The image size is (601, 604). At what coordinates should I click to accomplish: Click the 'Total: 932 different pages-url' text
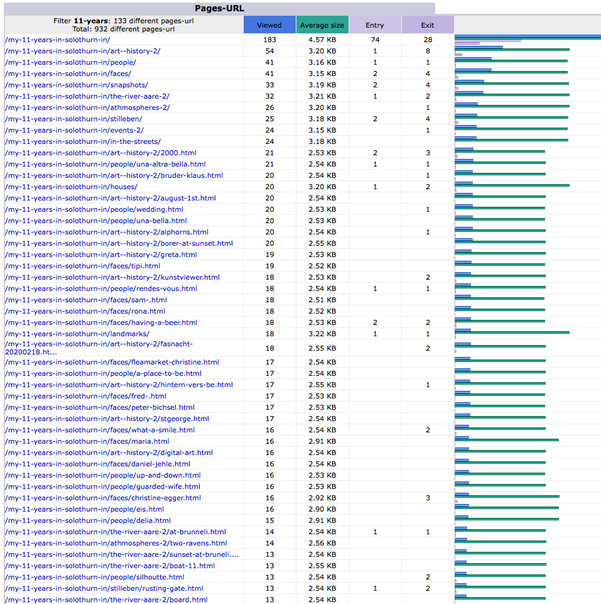pyautogui.click(x=123, y=29)
